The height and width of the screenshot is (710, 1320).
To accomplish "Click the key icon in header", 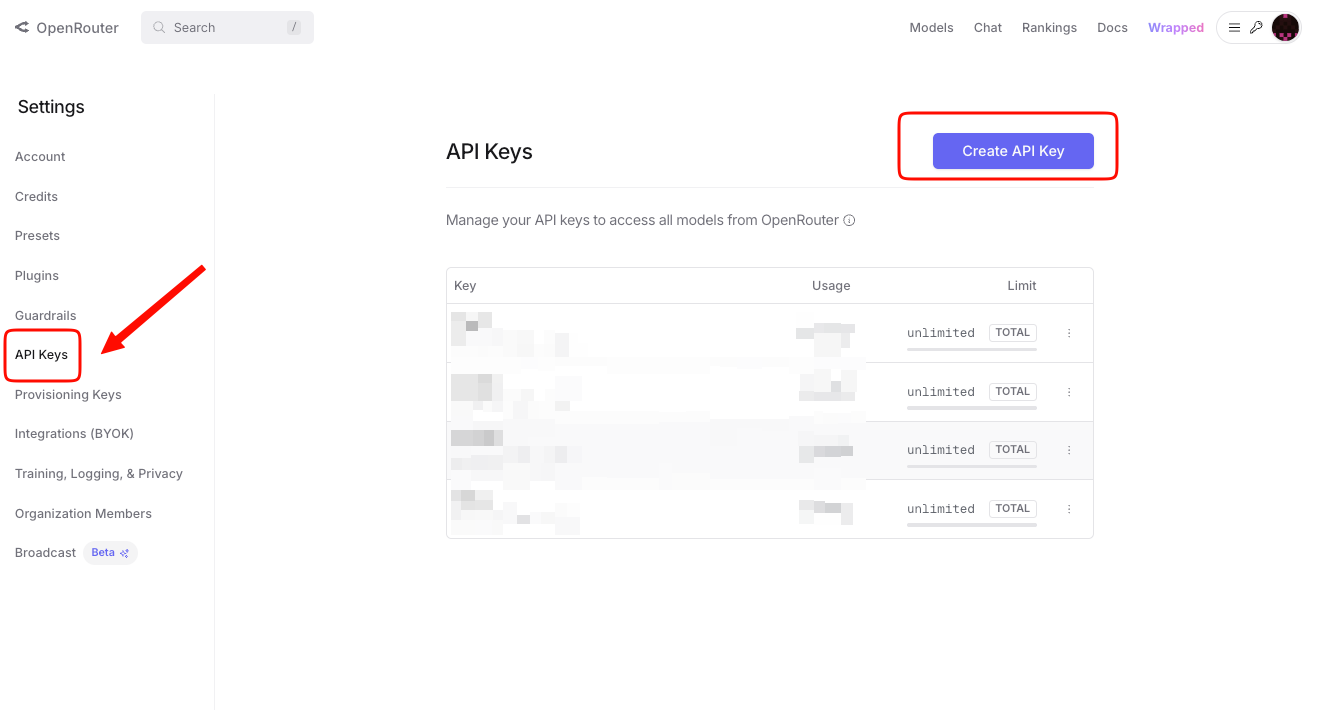I will 1256,28.
